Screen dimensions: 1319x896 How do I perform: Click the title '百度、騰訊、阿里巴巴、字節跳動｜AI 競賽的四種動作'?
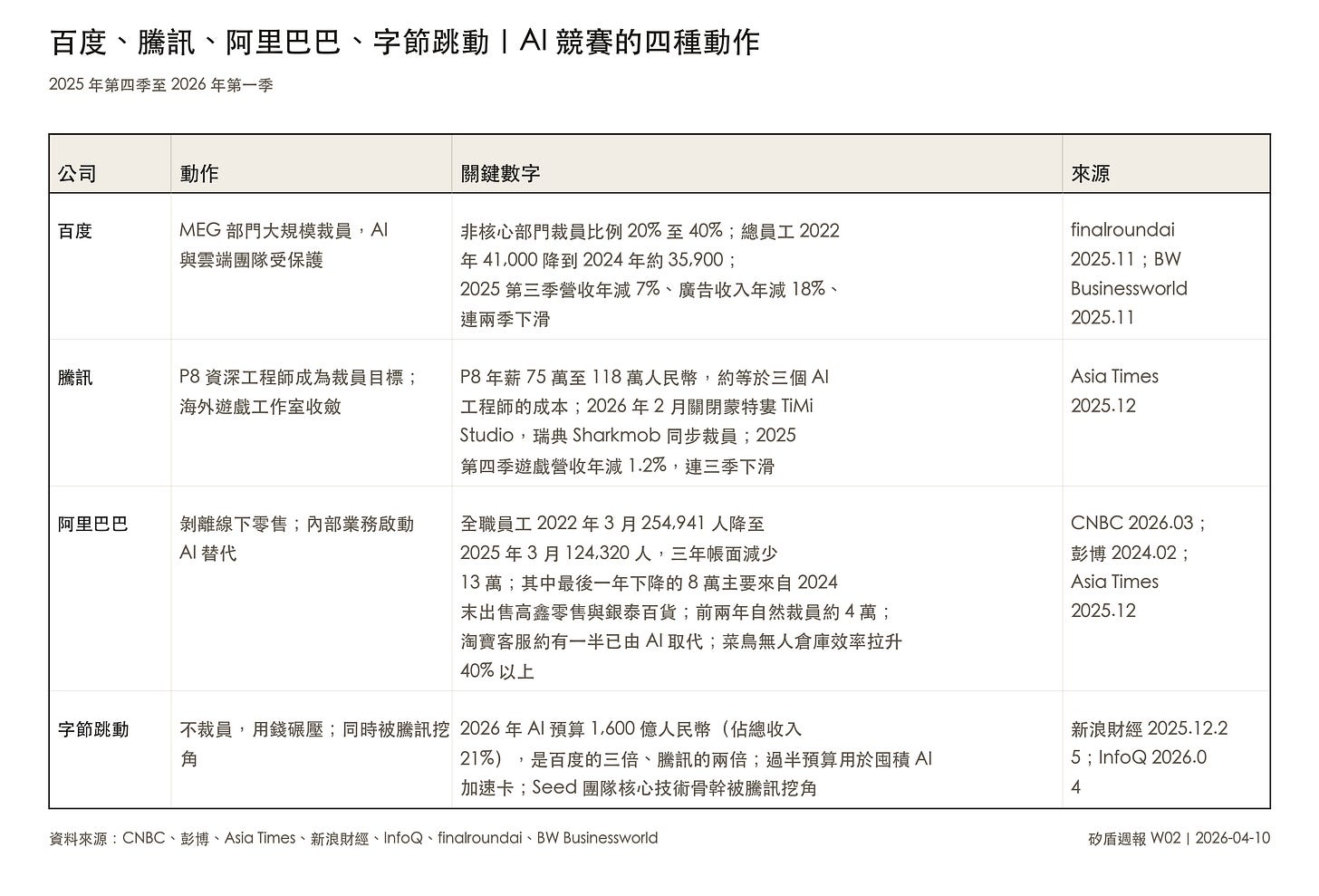[x=404, y=42]
